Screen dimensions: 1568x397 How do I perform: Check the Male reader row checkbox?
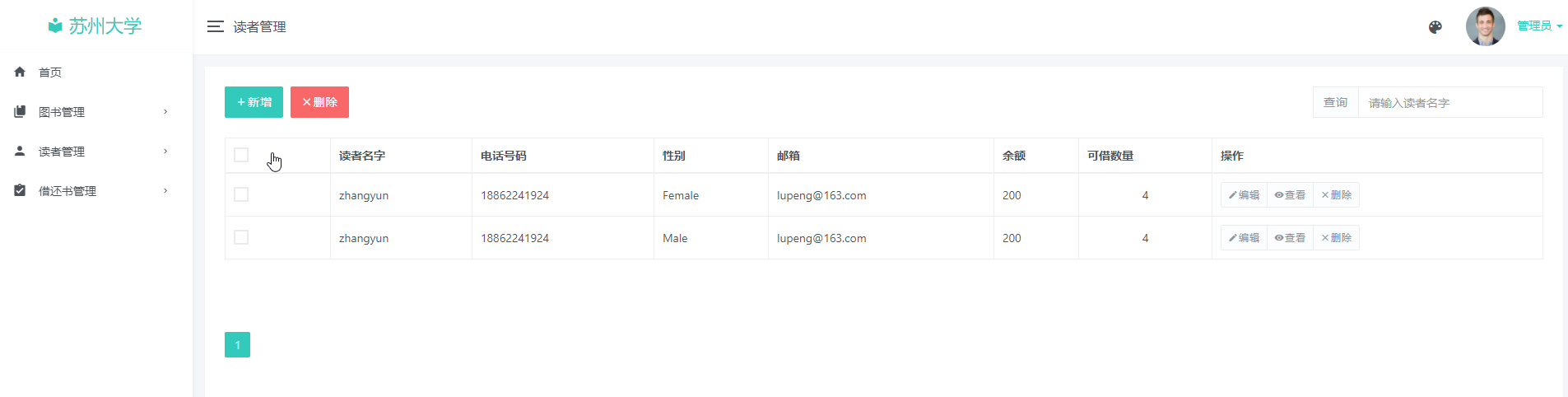coord(241,237)
